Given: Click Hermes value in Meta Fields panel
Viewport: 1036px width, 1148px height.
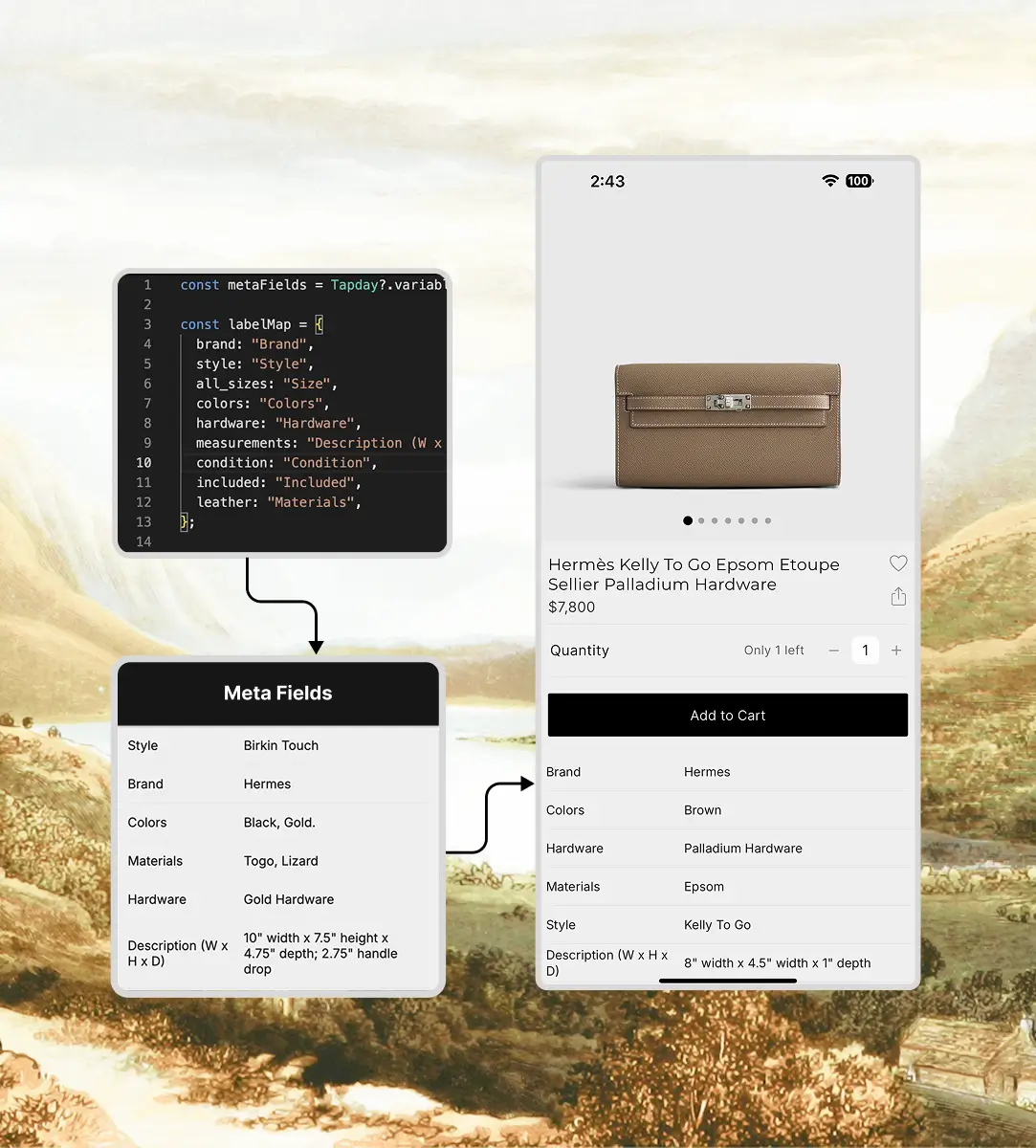Looking at the screenshot, I should [267, 784].
